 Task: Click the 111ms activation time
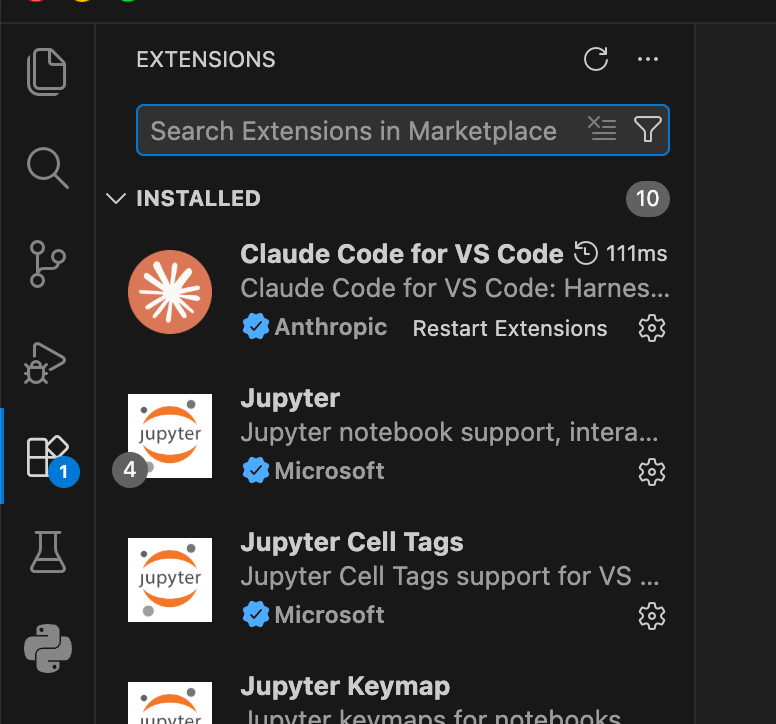tap(636, 254)
